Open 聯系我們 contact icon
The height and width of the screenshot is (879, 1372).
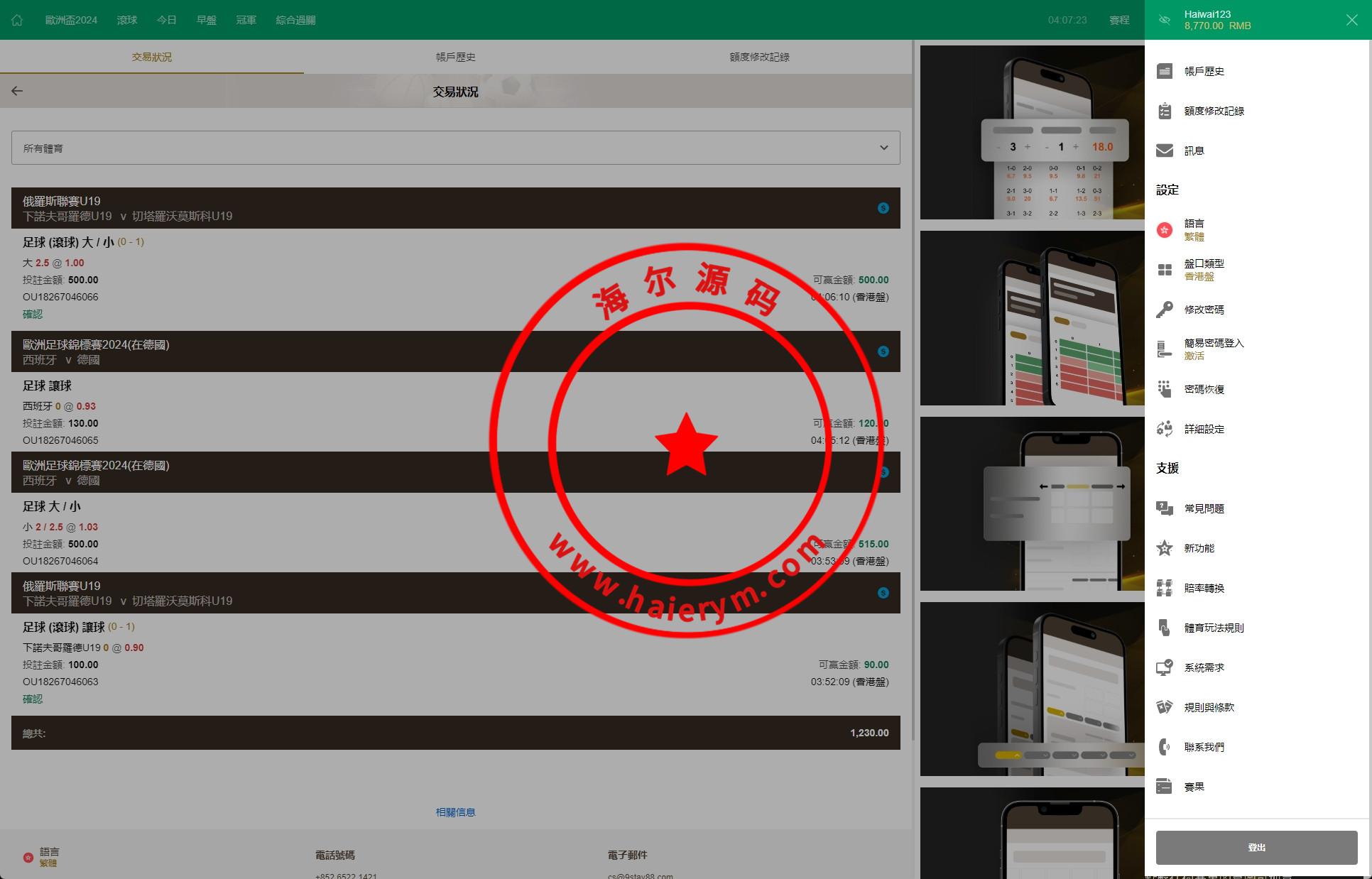tap(1165, 747)
